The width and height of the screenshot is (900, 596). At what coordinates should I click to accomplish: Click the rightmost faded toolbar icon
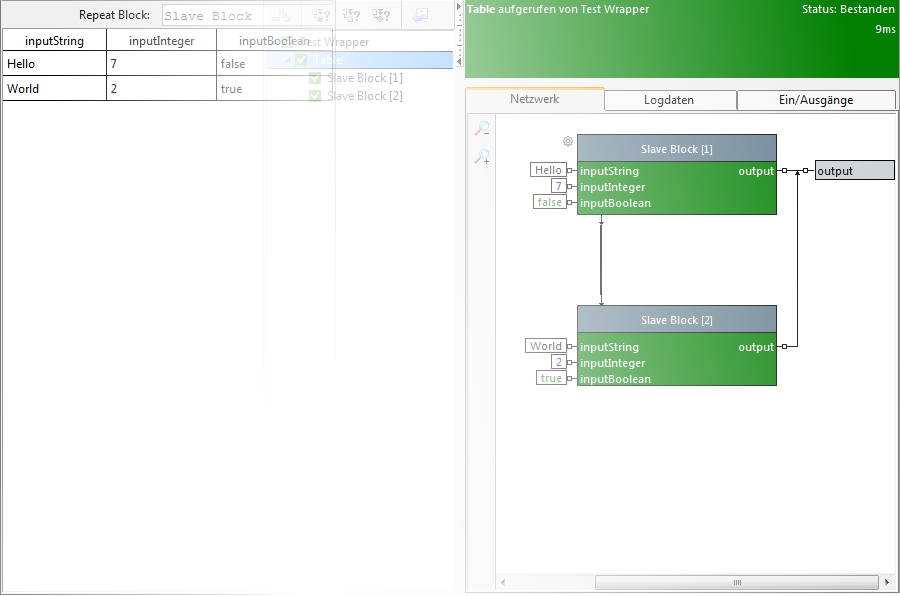[420, 16]
